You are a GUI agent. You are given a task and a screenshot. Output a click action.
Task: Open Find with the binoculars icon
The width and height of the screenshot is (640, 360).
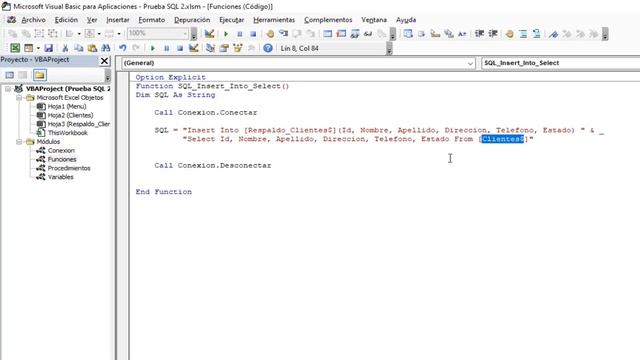106,48
